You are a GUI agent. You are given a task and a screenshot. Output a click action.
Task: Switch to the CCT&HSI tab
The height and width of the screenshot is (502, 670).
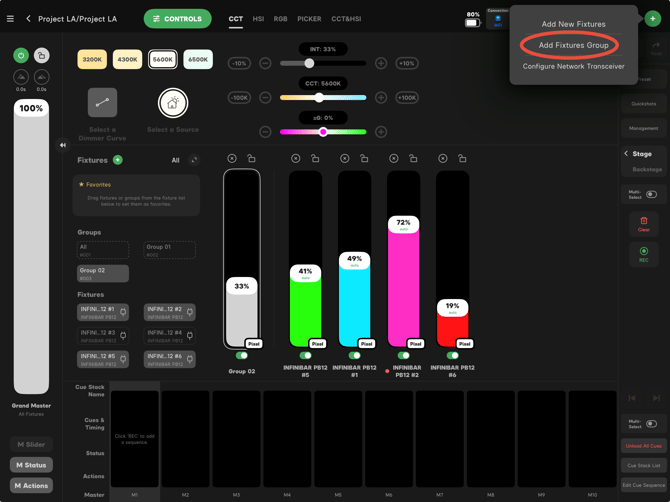pos(346,19)
